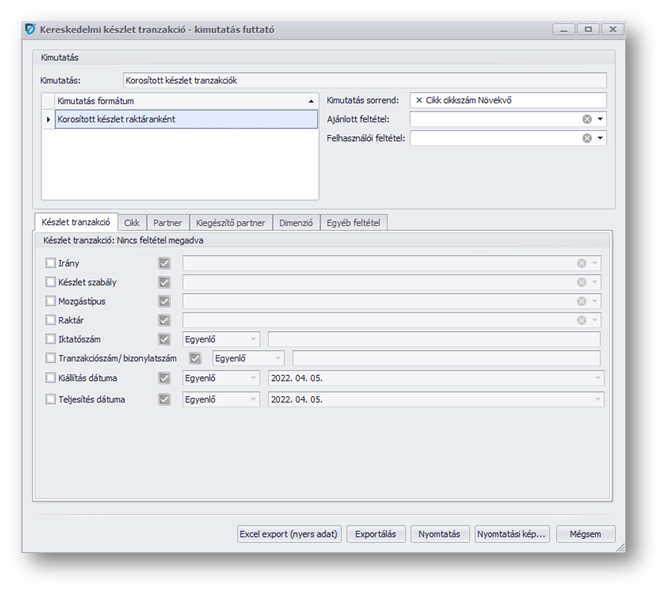Check the Kiállítás dátuma checkbox
668x595 pixels.
(51, 378)
